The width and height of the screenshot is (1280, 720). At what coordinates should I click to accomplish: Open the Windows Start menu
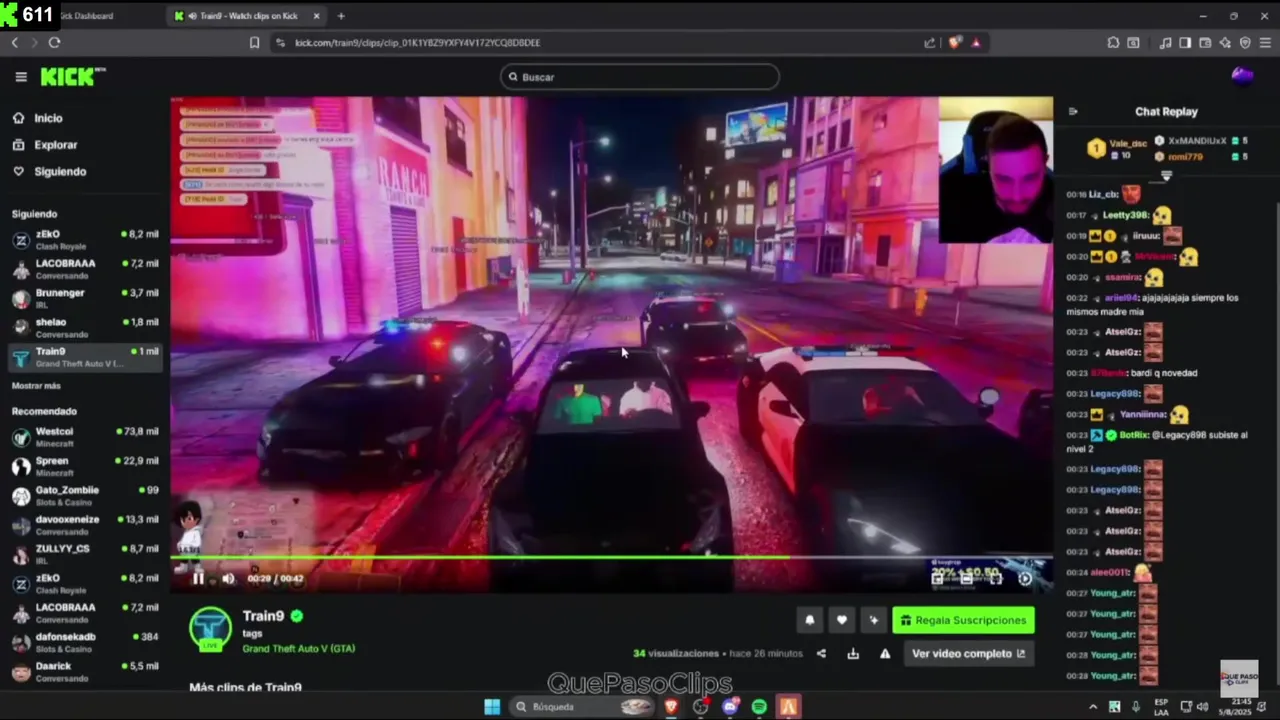point(492,707)
